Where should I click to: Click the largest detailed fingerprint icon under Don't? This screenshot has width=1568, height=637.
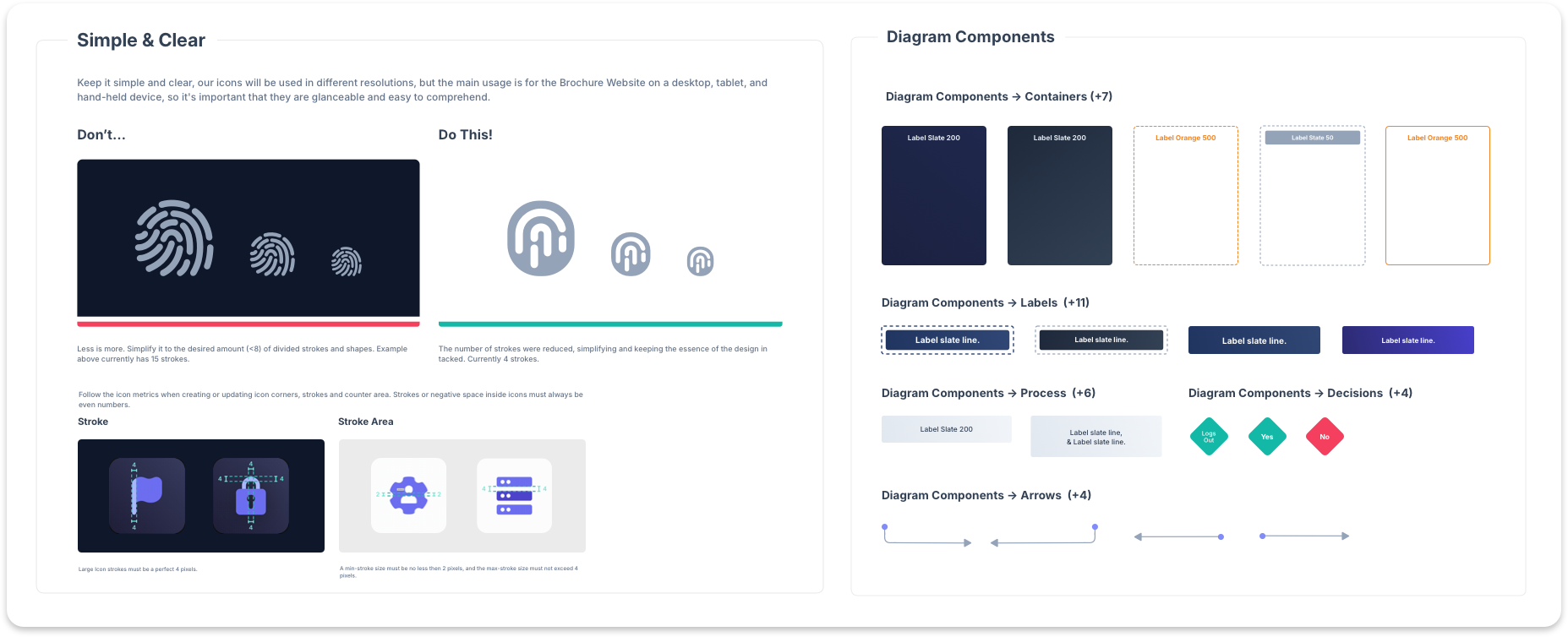(174, 238)
